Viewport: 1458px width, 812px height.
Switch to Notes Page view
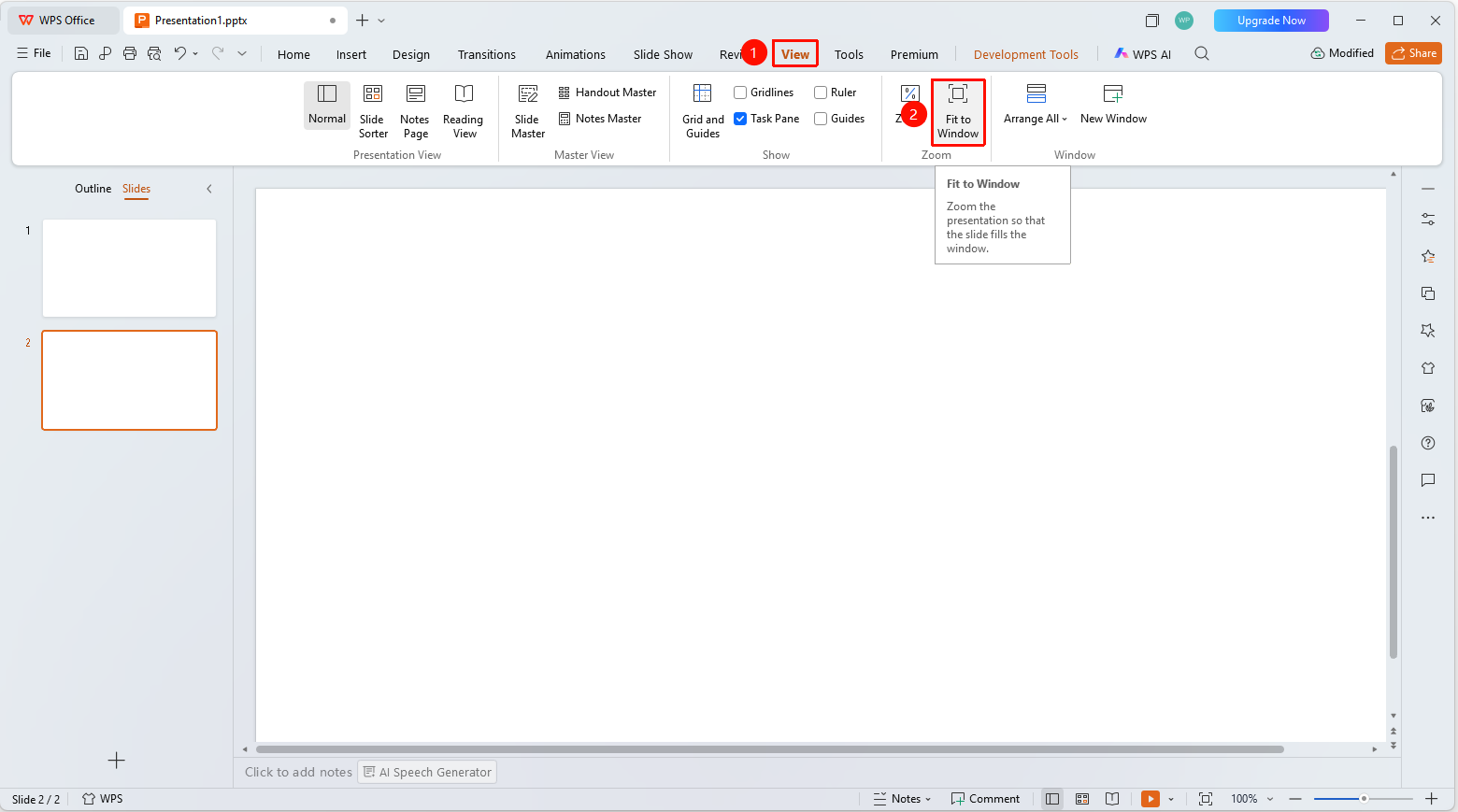click(x=415, y=110)
